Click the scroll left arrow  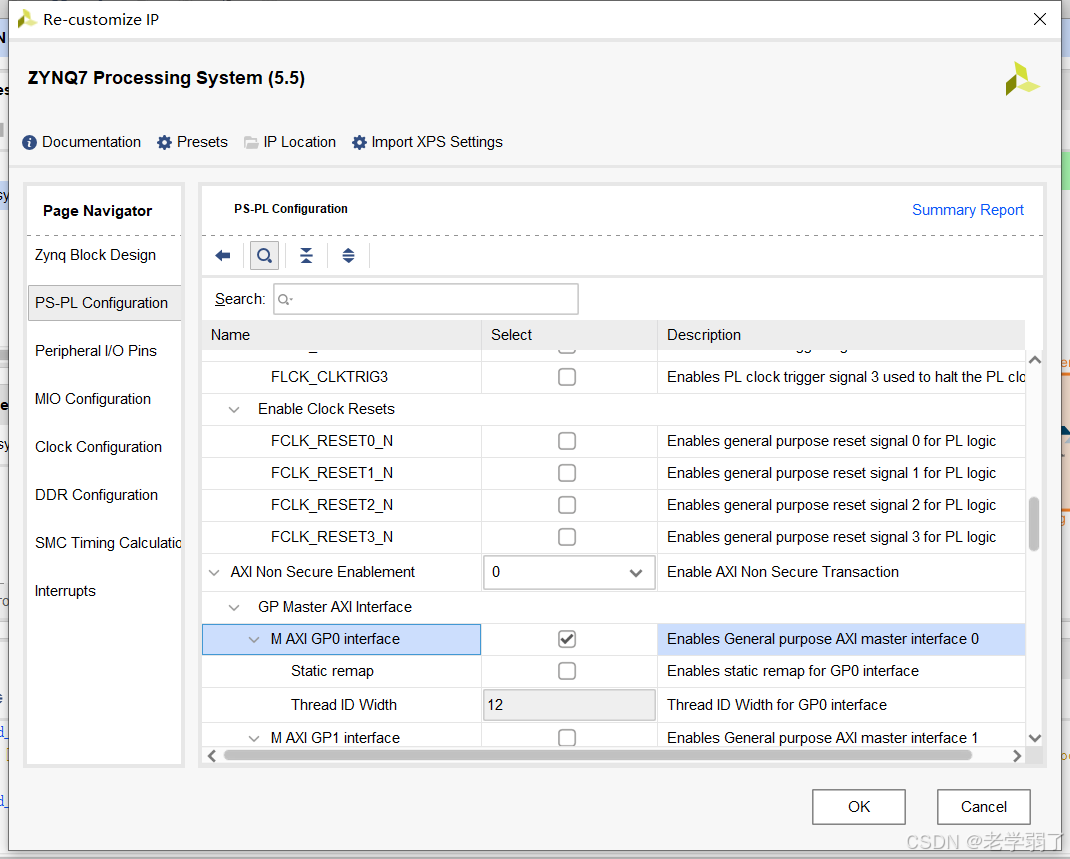[x=212, y=756]
